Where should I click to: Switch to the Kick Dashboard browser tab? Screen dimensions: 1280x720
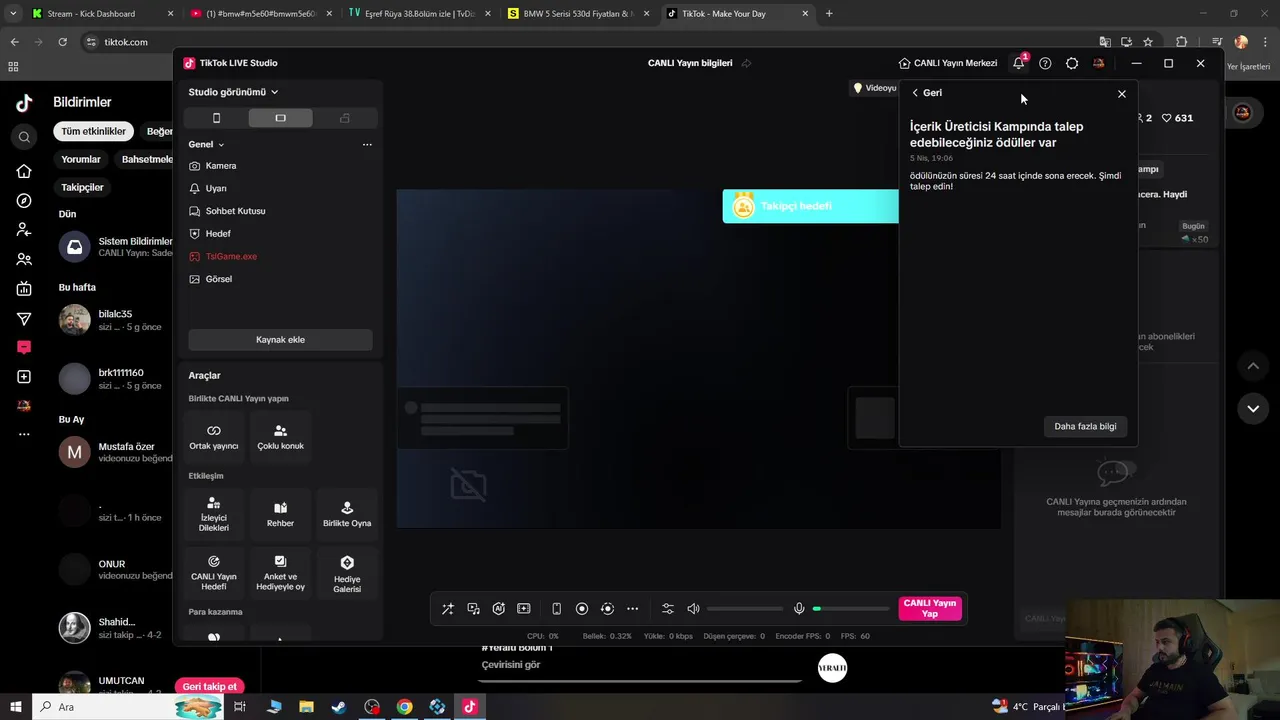[102, 14]
